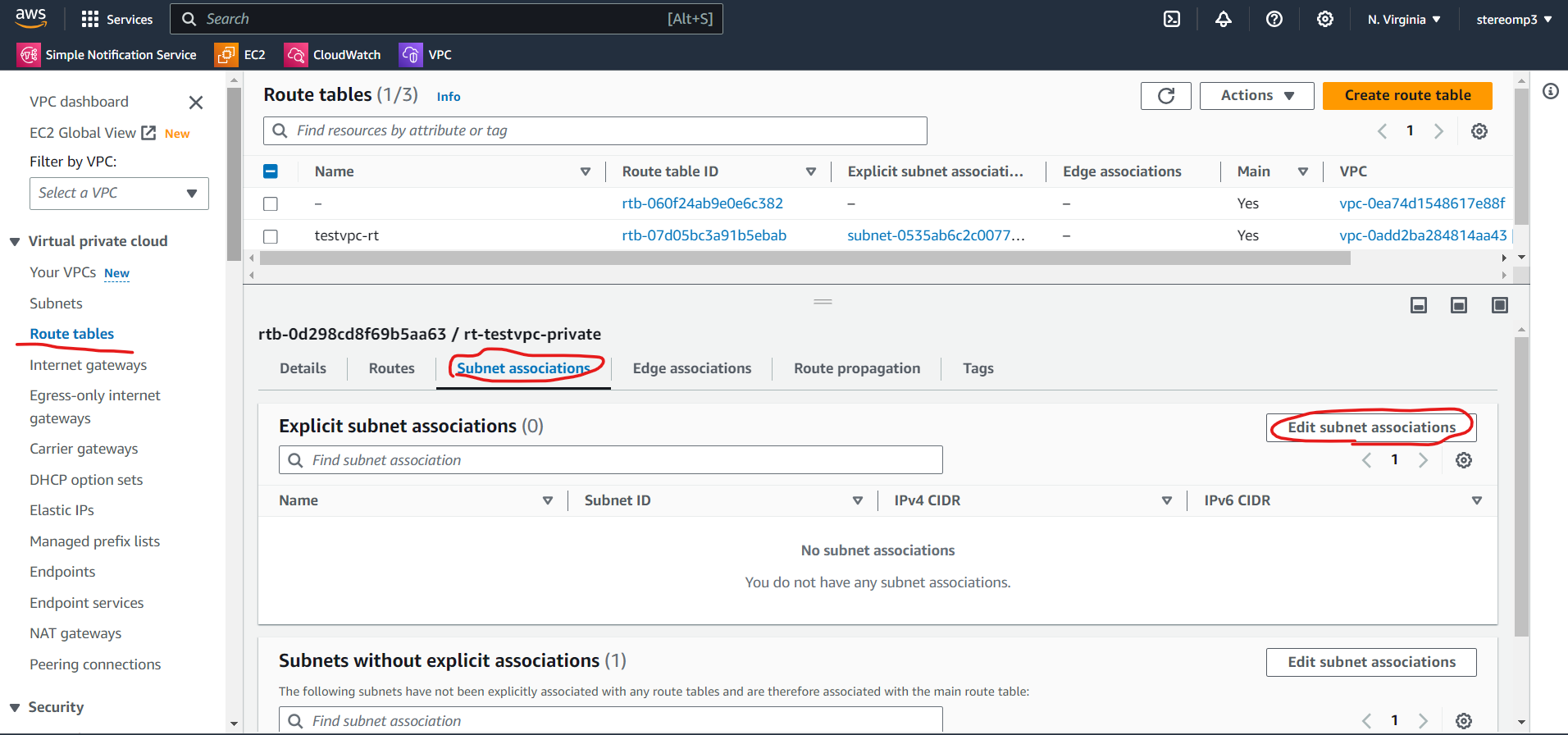The width and height of the screenshot is (1568, 735).
Task: Launch the CloudShell terminal icon
Action: (1172, 19)
